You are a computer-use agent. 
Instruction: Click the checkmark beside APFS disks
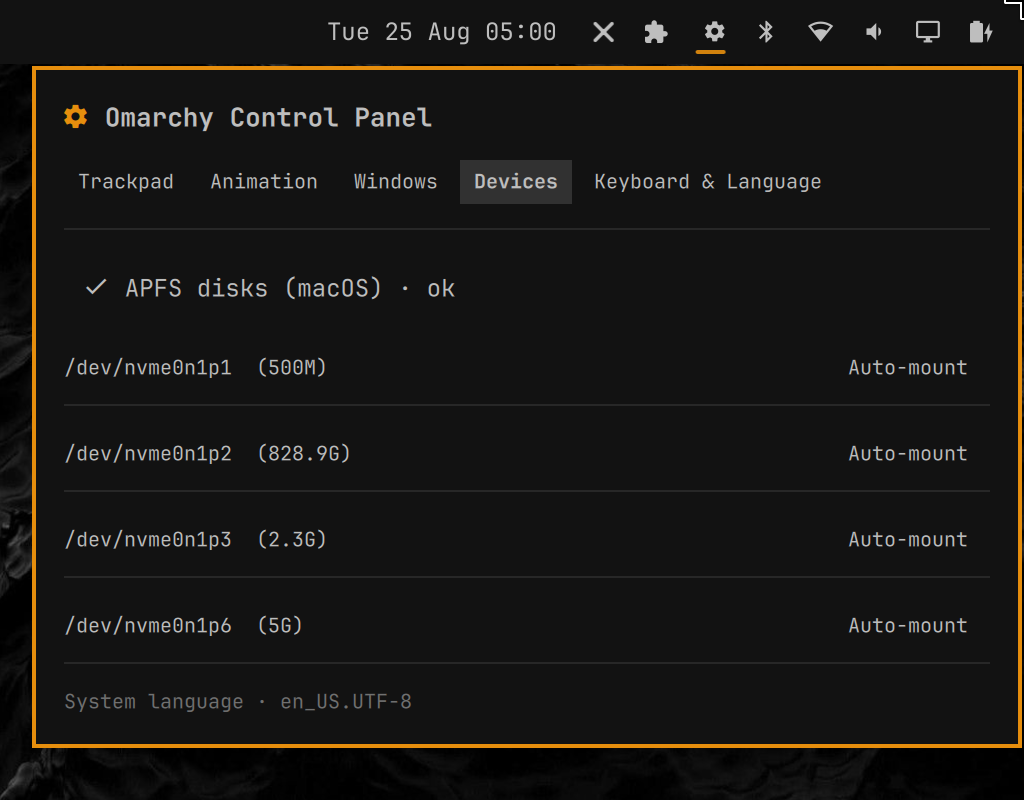coord(96,287)
